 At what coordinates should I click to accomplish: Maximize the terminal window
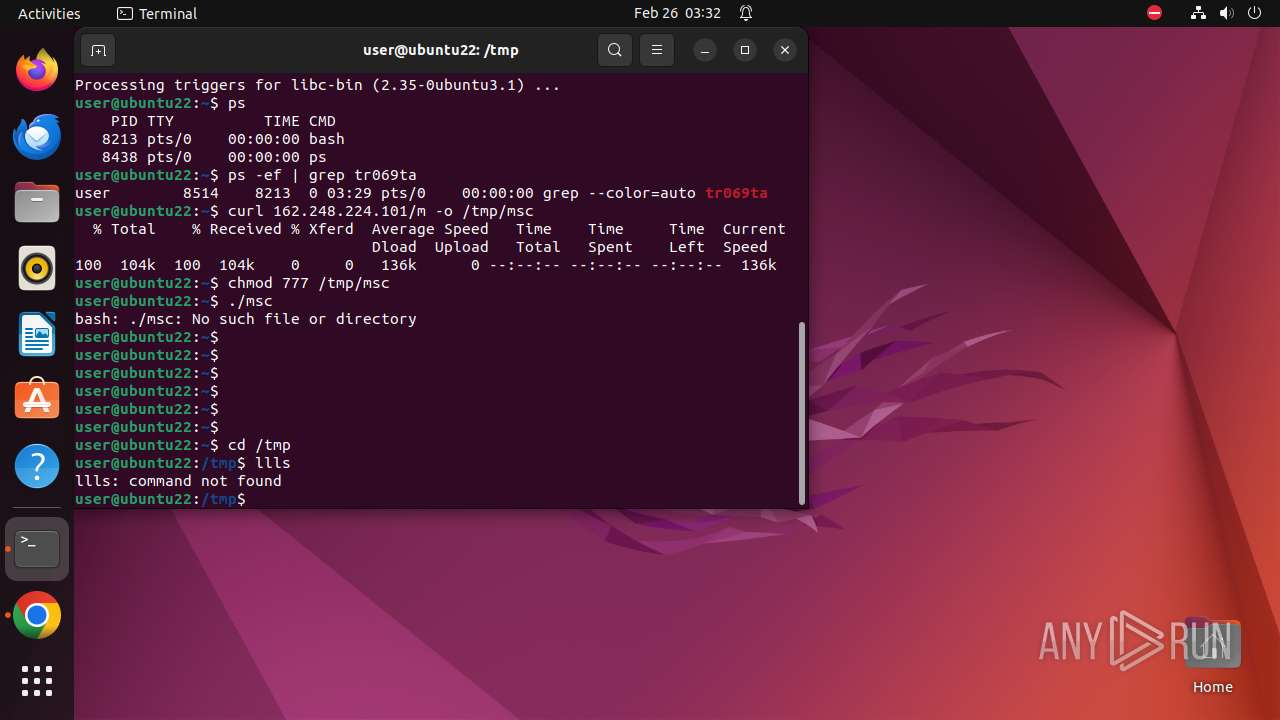(745, 50)
